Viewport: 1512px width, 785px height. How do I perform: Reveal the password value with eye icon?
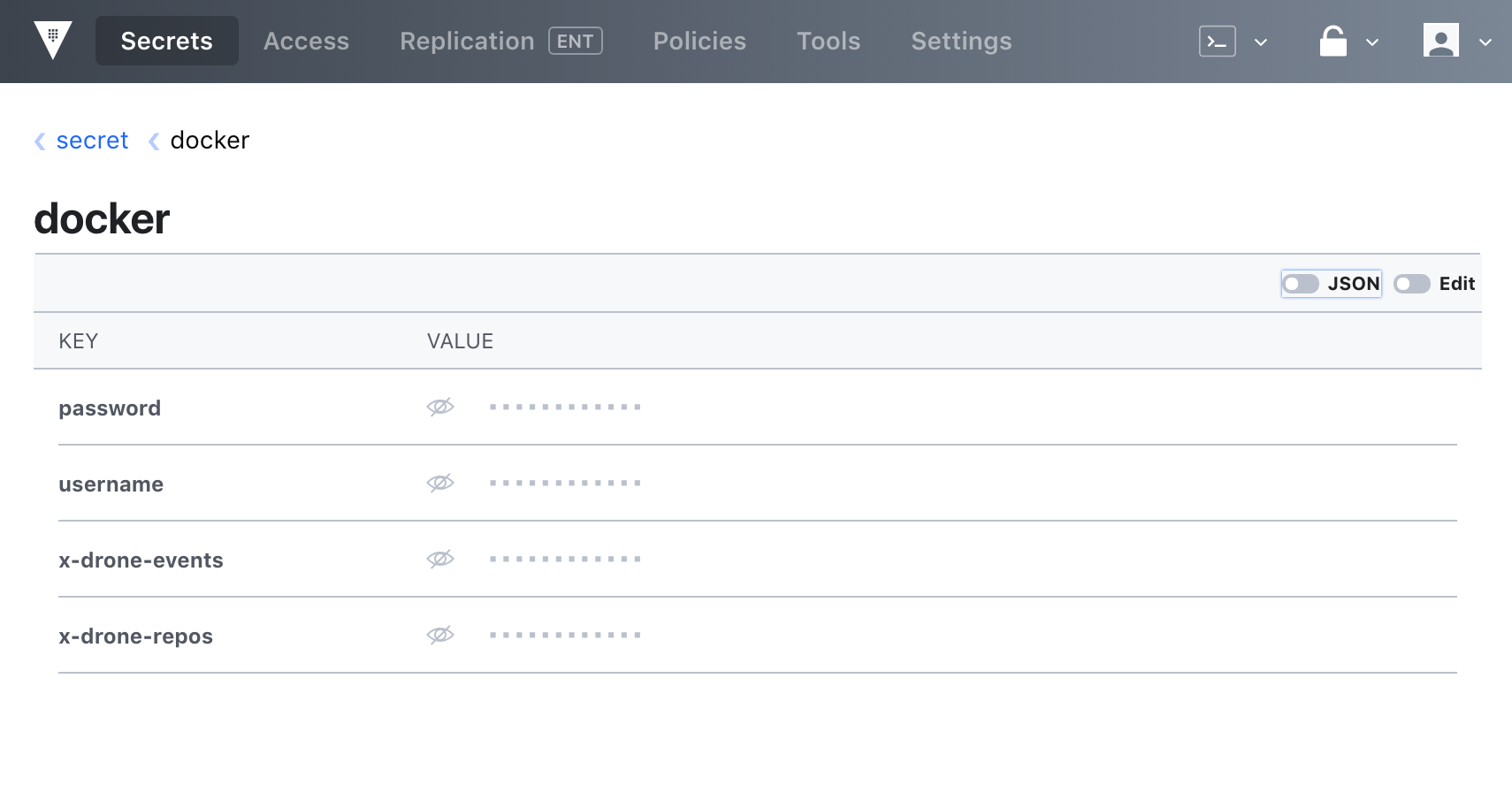coord(440,407)
